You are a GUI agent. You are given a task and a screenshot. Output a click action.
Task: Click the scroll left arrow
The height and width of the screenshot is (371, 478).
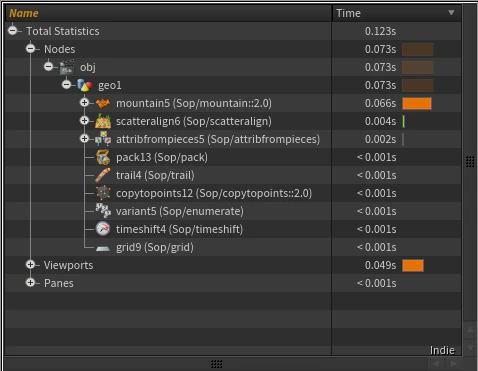coord(436,364)
